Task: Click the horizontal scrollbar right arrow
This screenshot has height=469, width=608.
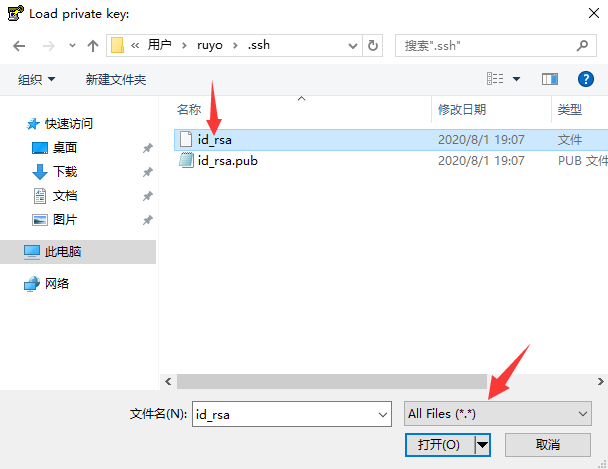Action: coord(600,382)
